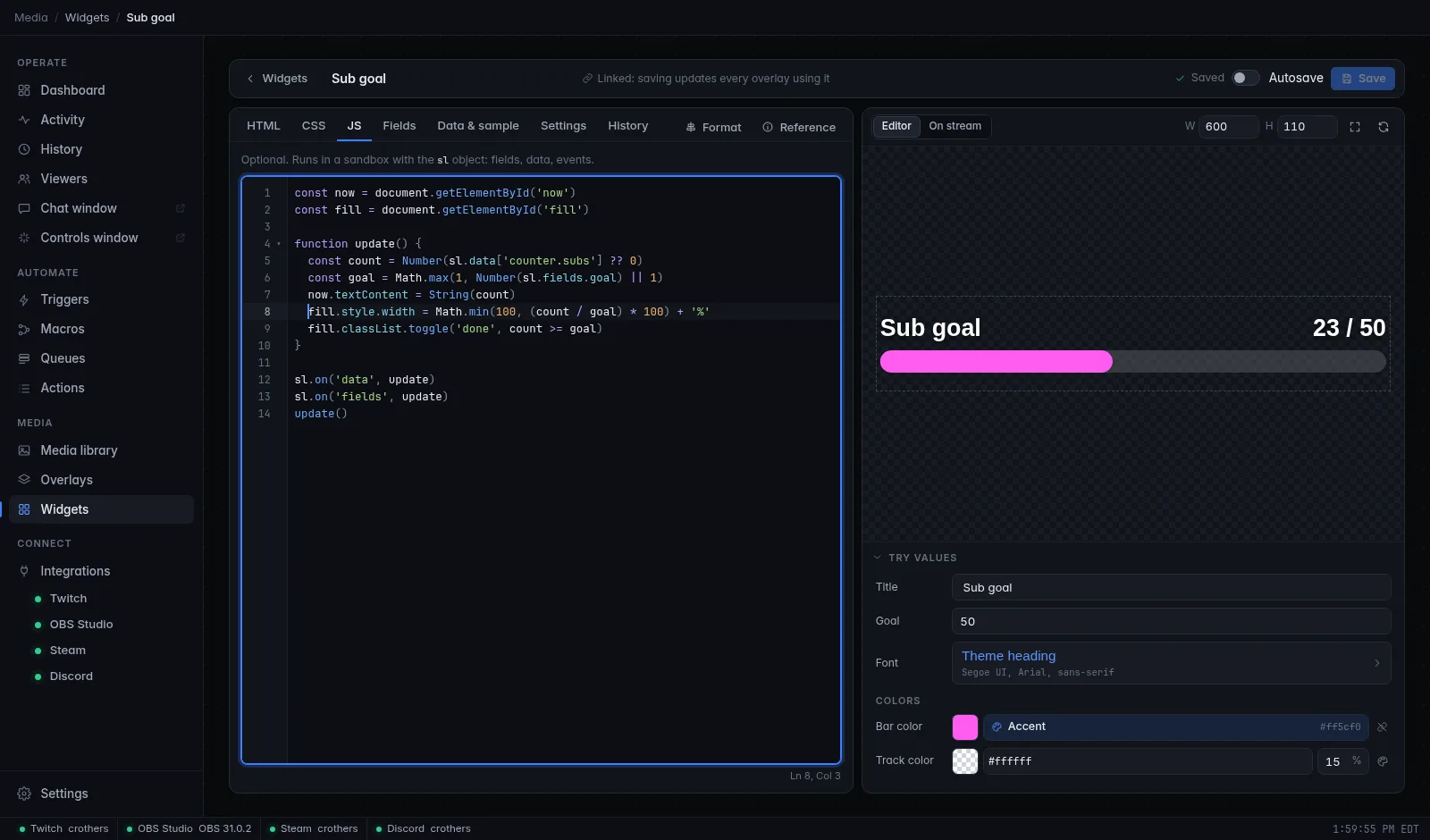Select the Twitch integration entry
Viewport: 1430px width, 840px height.
tap(69, 599)
